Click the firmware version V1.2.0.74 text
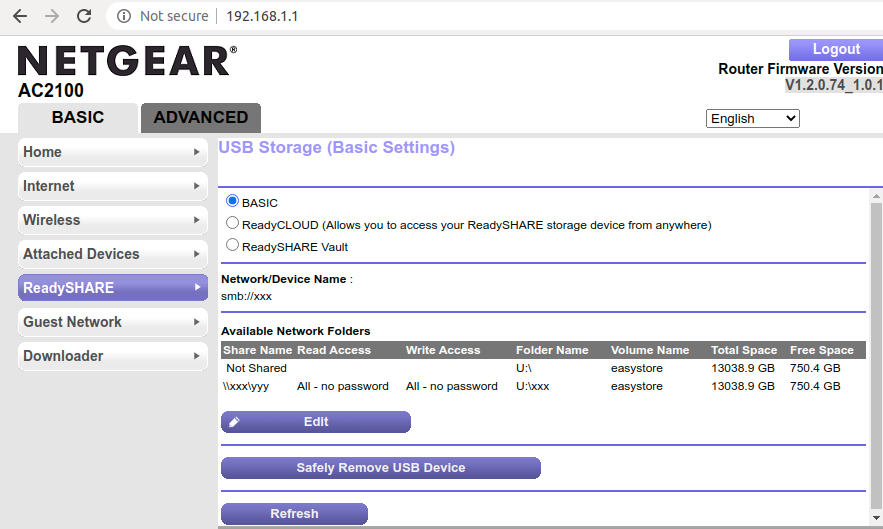883x529 pixels. click(833, 85)
